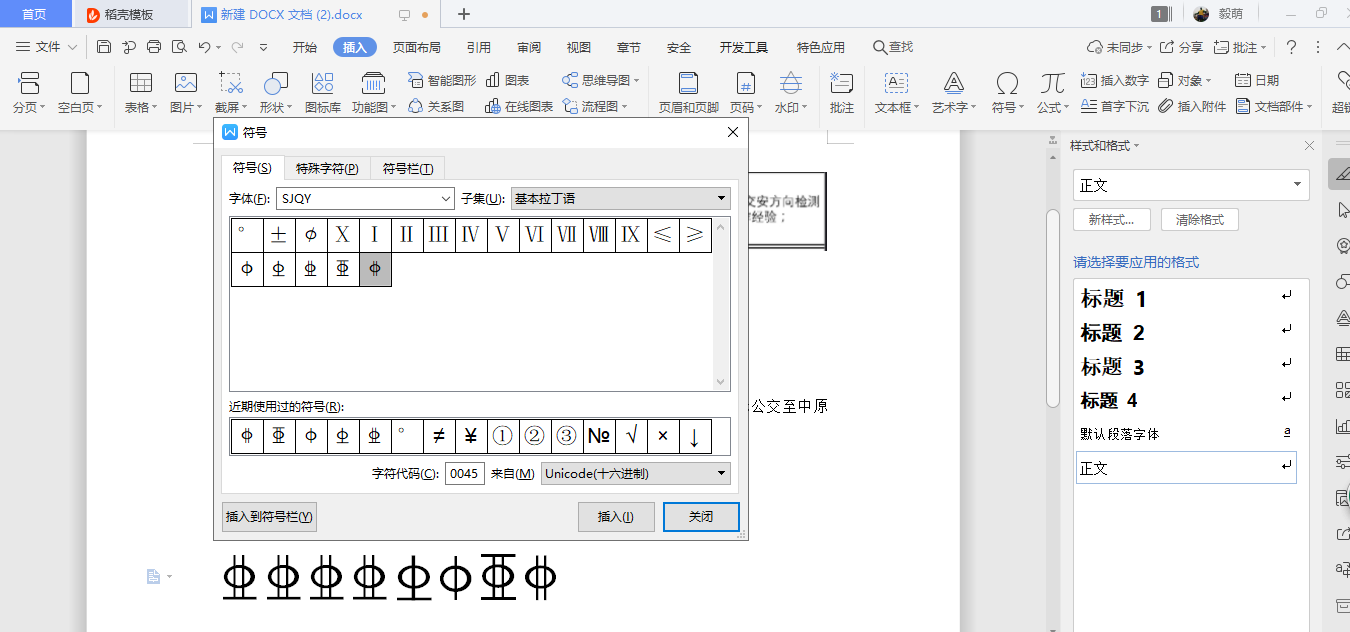This screenshot has width=1350, height=632.
Task: Switch to Symbol Bar (符号栏) tab
Action: click(x=408, y=168)
